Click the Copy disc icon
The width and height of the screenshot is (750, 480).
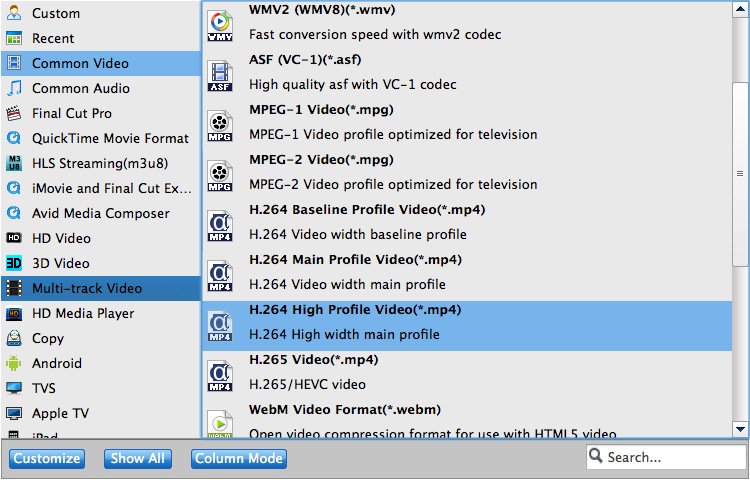tap(14, 338)
